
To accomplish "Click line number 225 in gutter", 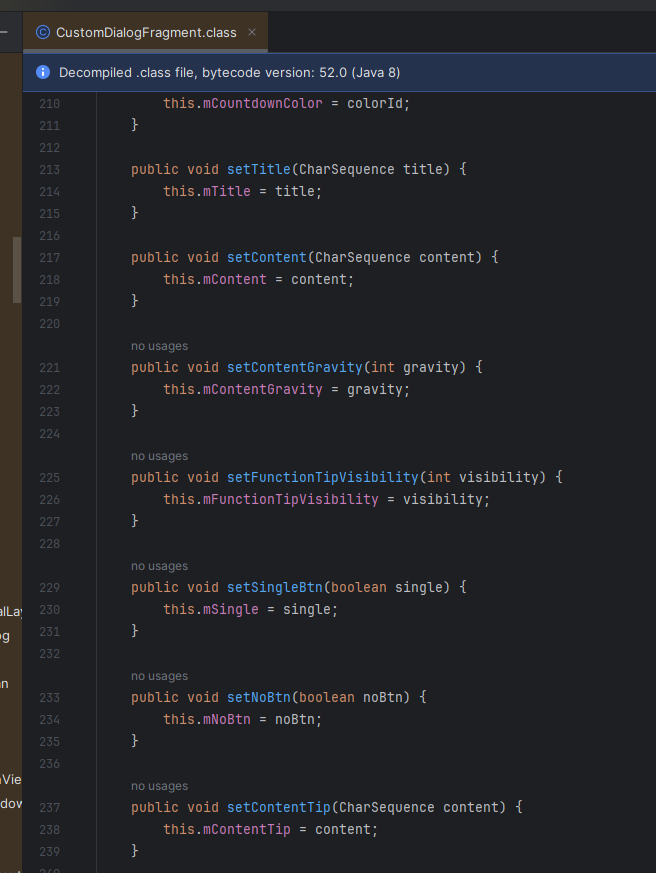I will 50,477.
